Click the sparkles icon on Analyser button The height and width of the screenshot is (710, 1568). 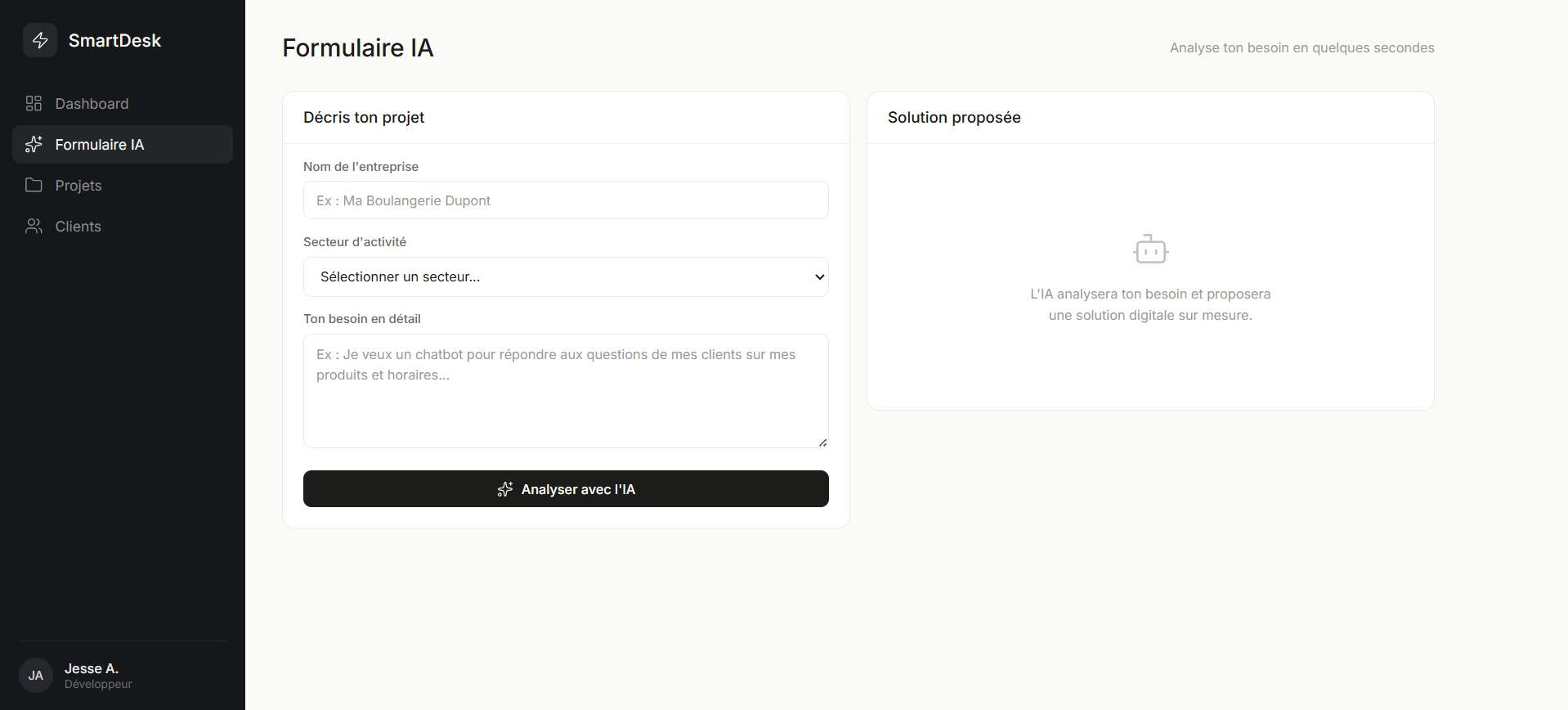point(505,489)
